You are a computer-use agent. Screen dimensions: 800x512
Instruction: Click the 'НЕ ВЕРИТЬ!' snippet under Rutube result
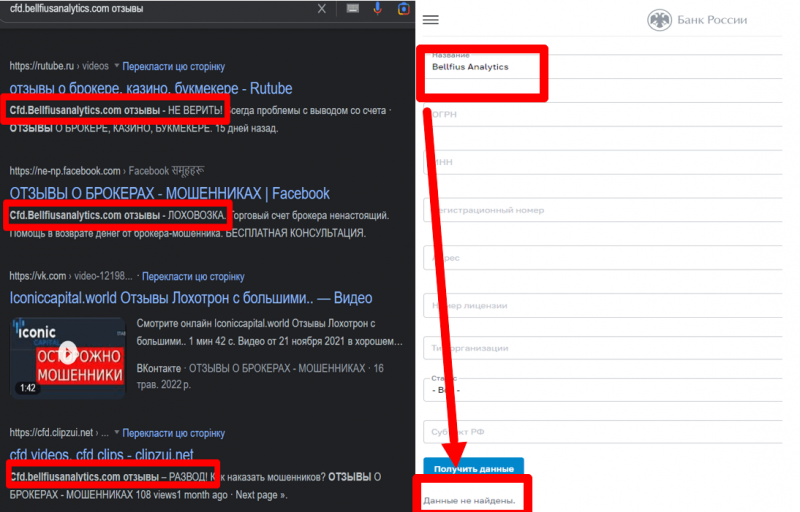click(x=195, y=110)
